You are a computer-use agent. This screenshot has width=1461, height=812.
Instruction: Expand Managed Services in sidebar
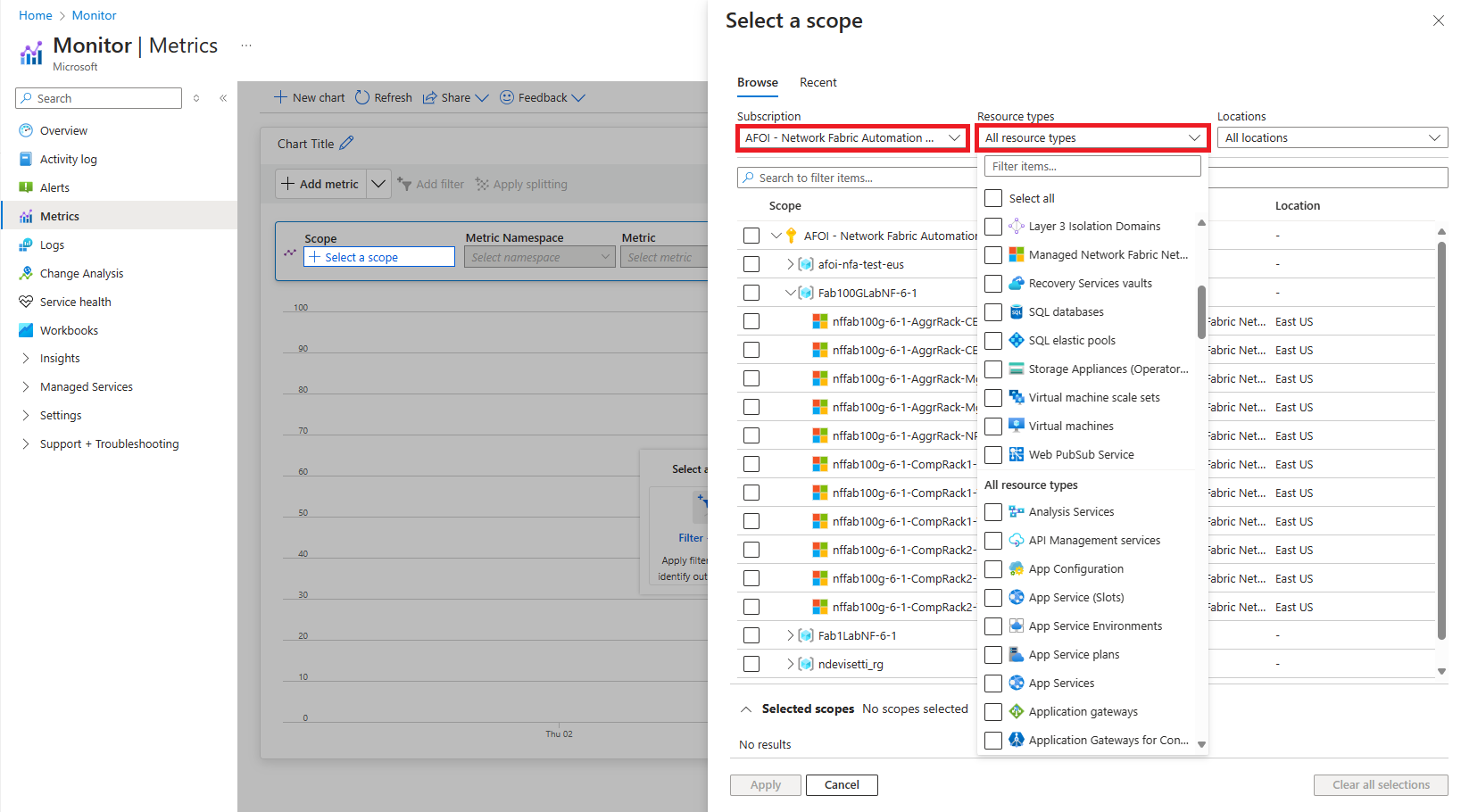26,386
